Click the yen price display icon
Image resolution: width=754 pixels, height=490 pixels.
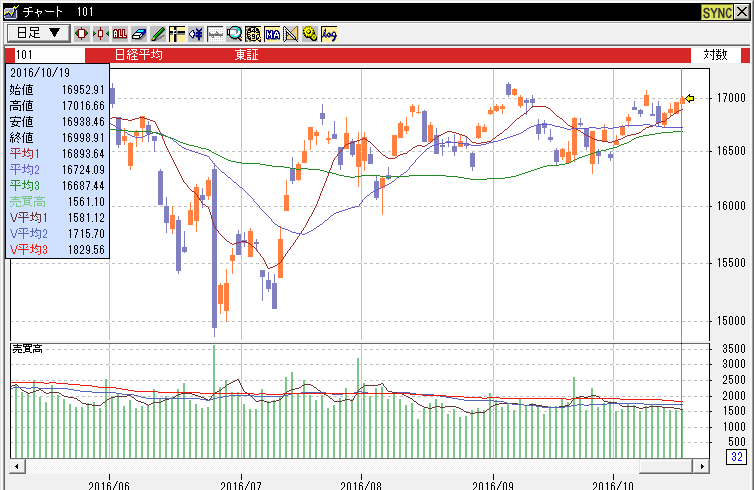coord(196,33)
